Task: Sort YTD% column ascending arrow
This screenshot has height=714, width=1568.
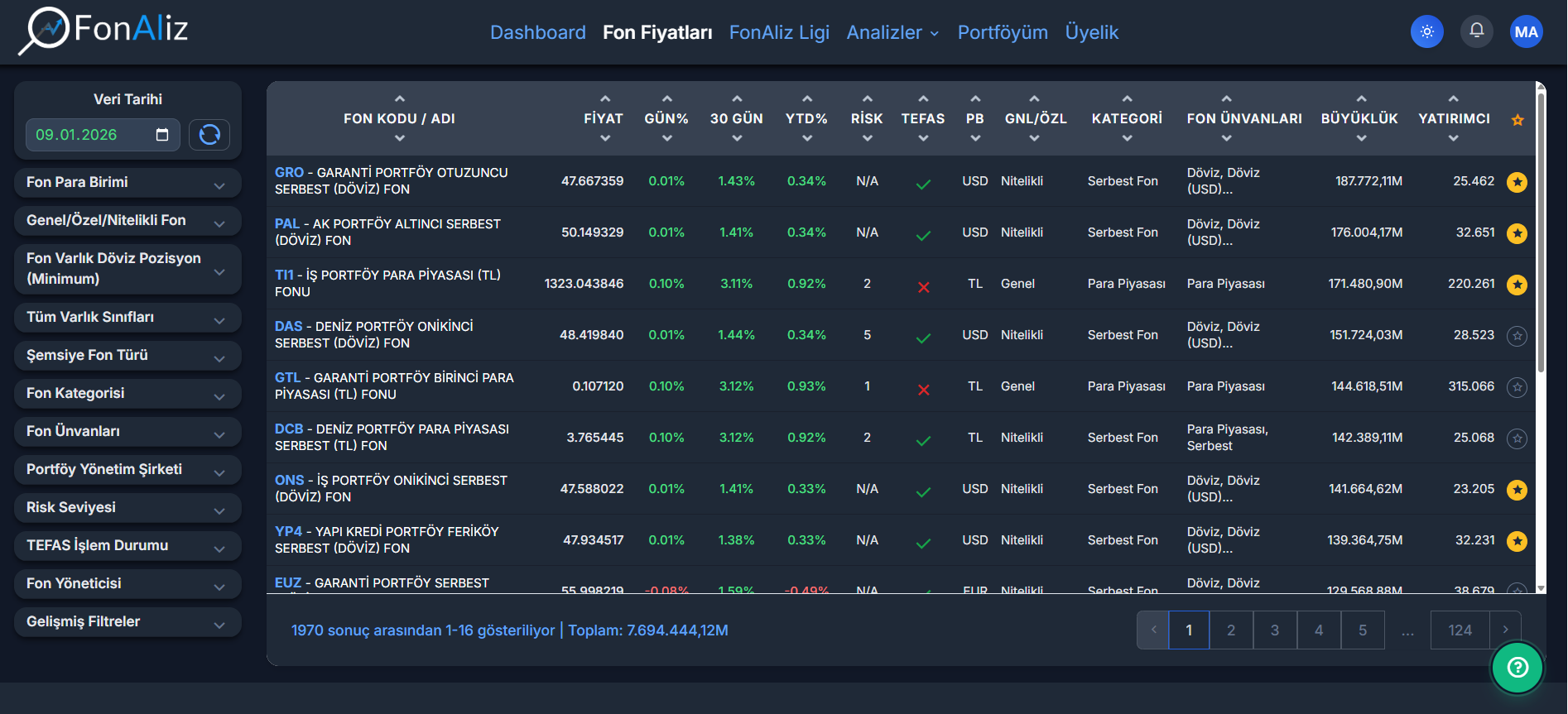Action: (x=807, y=99)
